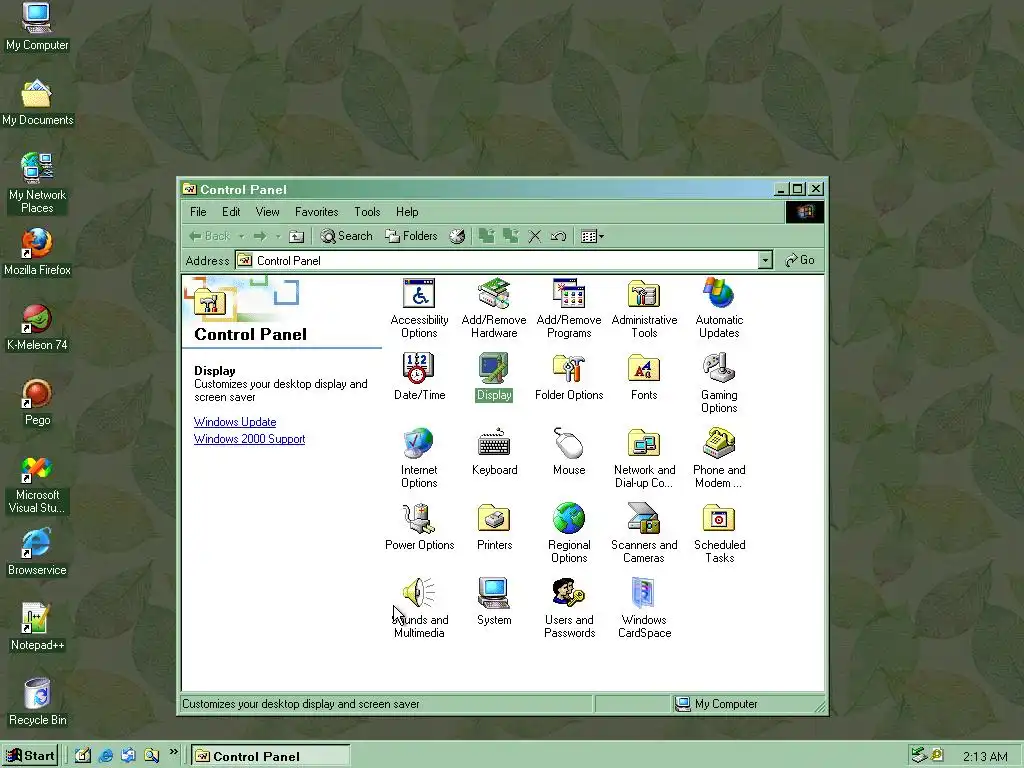This screenshot has height=768, width=1024.
Task: Open the Favorites menu
Action: (x=317, y=212)
